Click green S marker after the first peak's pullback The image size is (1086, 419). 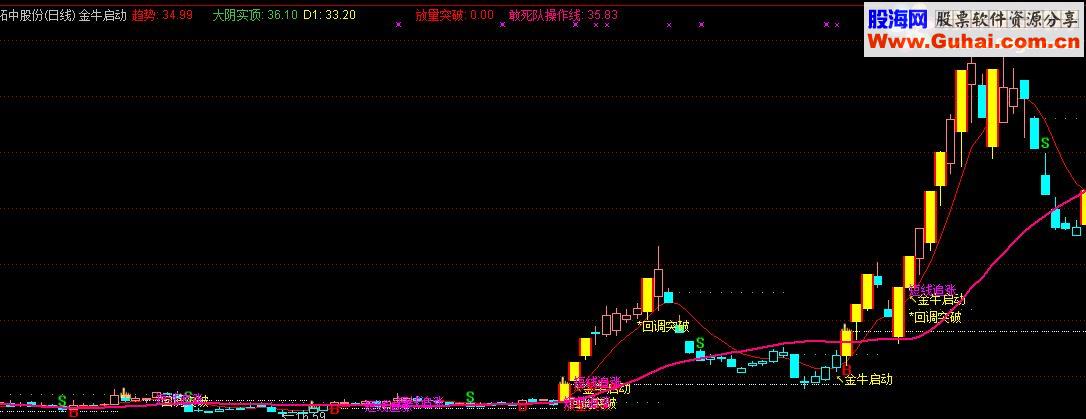tap(700, 342)
